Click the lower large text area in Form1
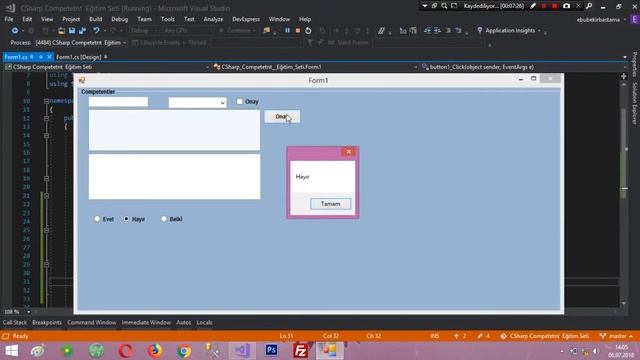640x360 pixels. [x=174, y=177]
